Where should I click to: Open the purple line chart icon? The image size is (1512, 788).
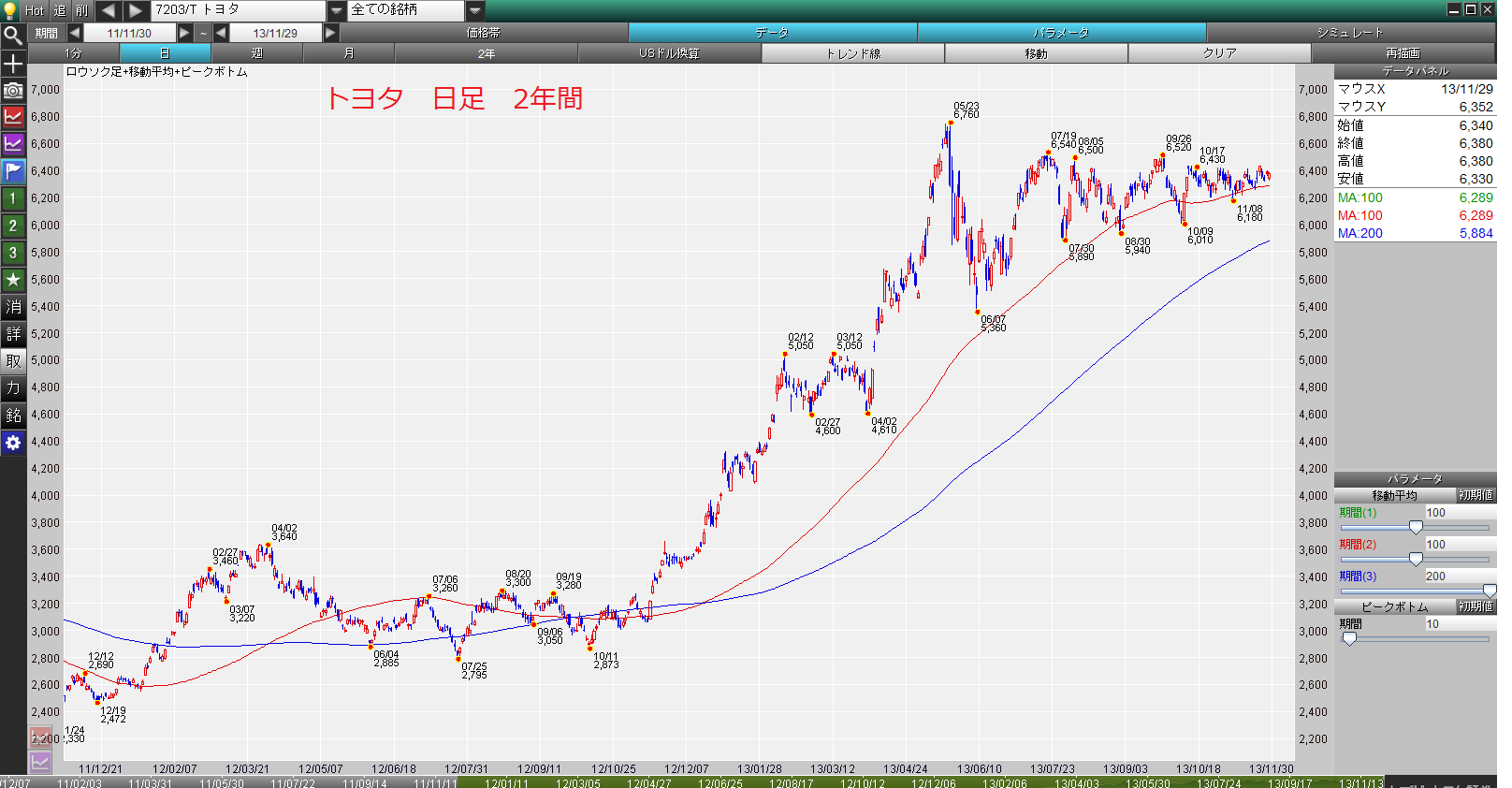point(13,144)
